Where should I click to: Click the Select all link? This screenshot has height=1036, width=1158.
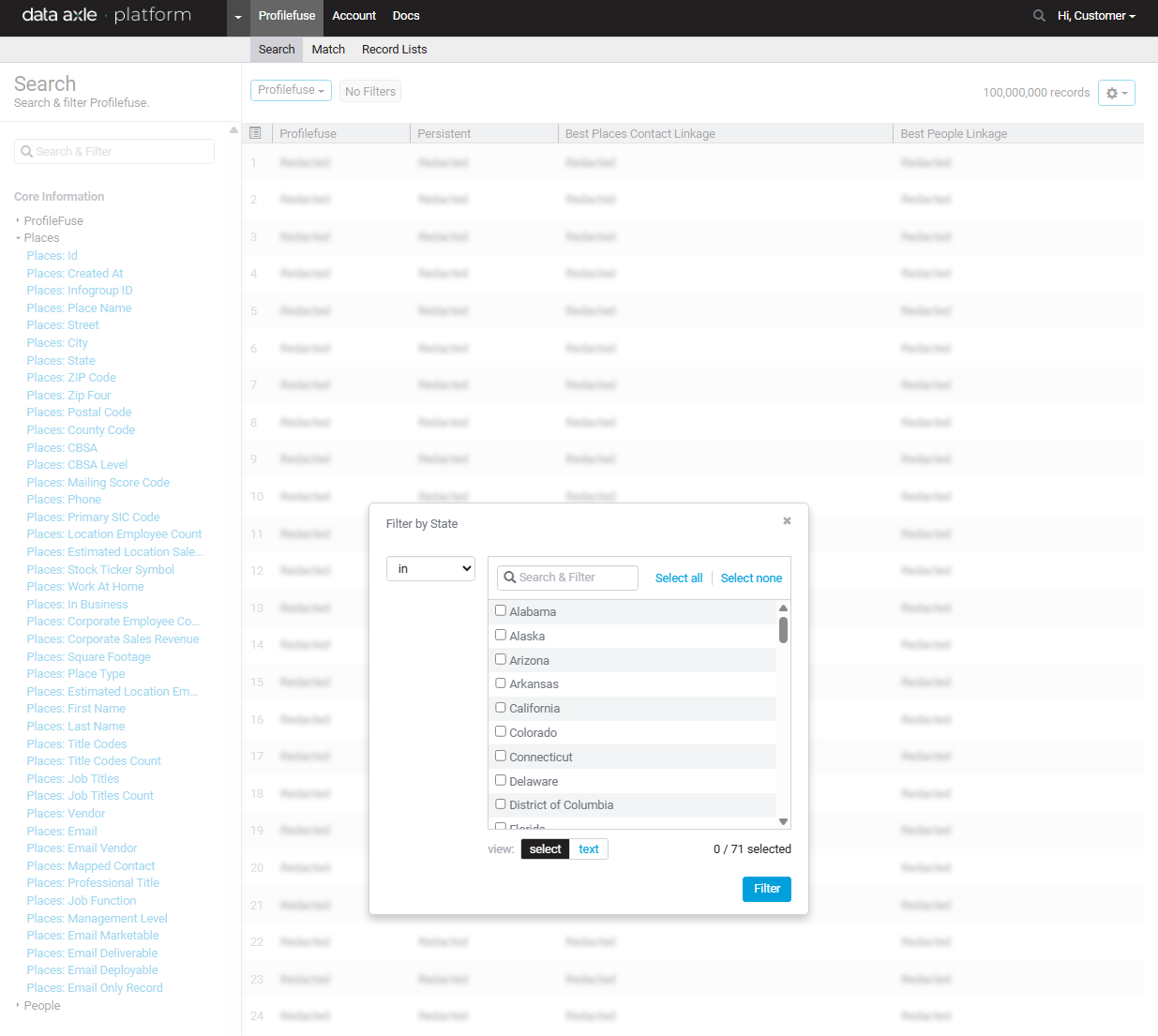(678, 578)
